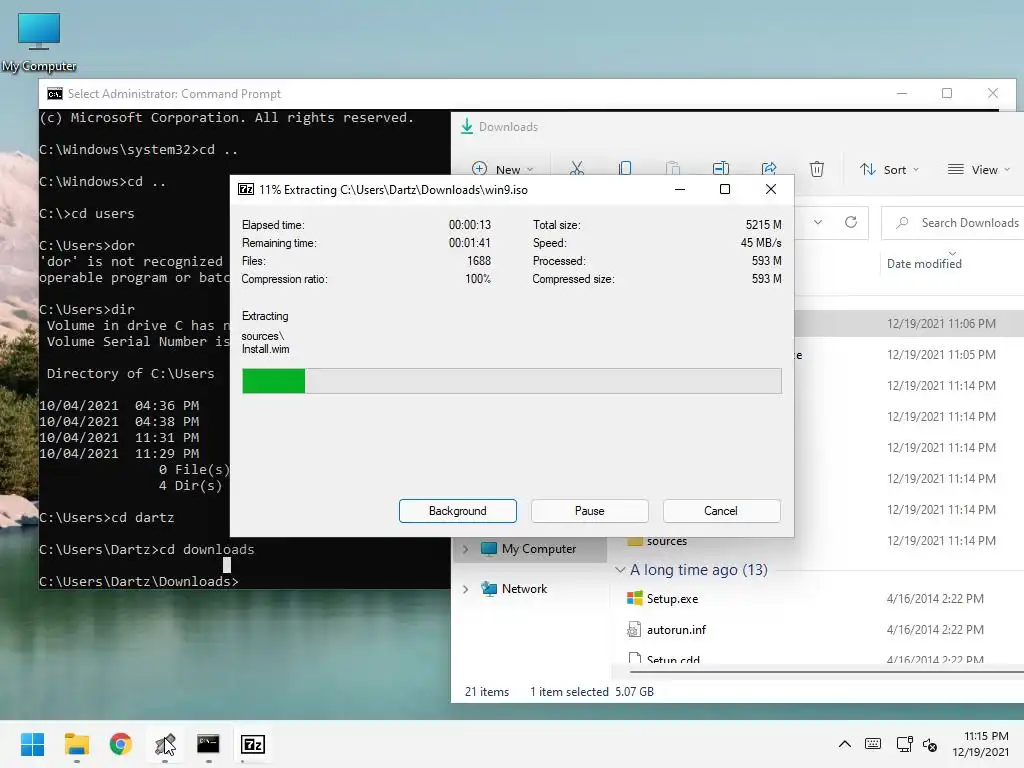Viewport: 1024px width, 768px height.
Task: Click the autorun.inf file icon
Action: tap(633, 630)
